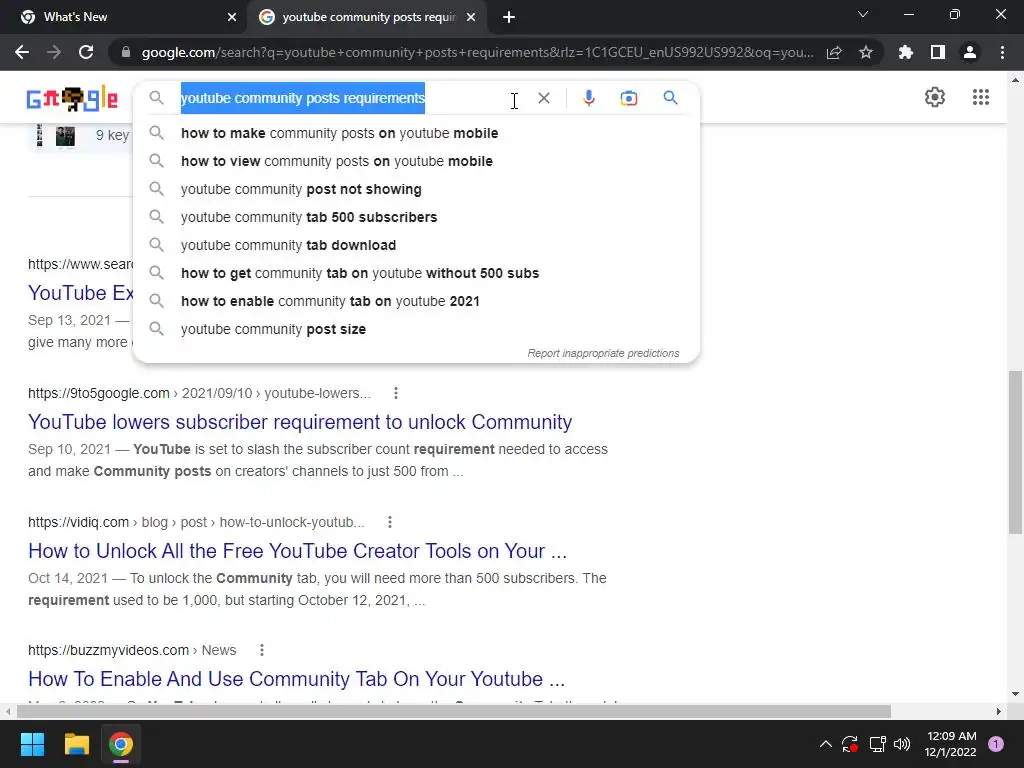
Task: Pick suggestion 'youtube community tab 500 subscribers'
Action: pos(416,217)
